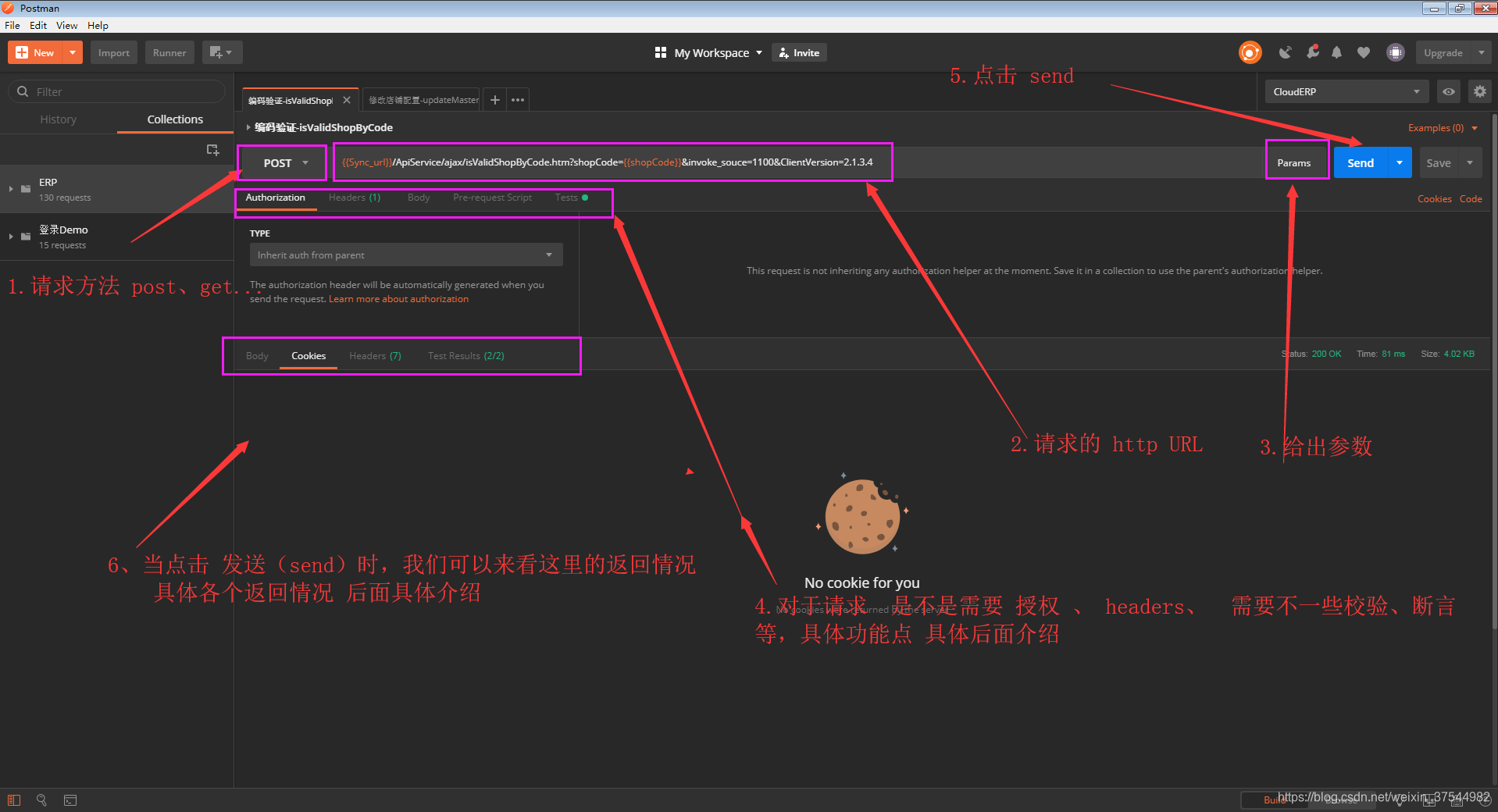Click the ERP collection folder icon
Image resolution: width=1498 pixels, height=812 pixels.
tap(26, 189)
